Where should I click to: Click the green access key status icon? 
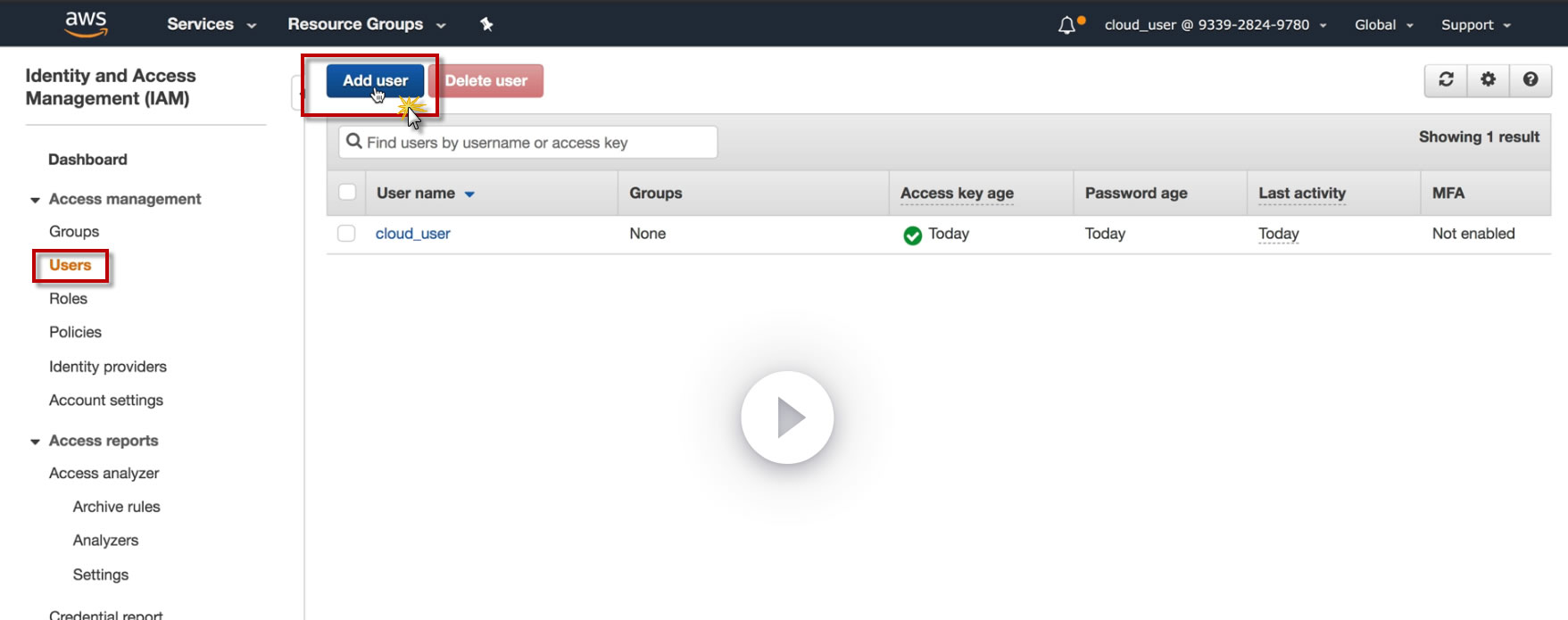point(912,235)
